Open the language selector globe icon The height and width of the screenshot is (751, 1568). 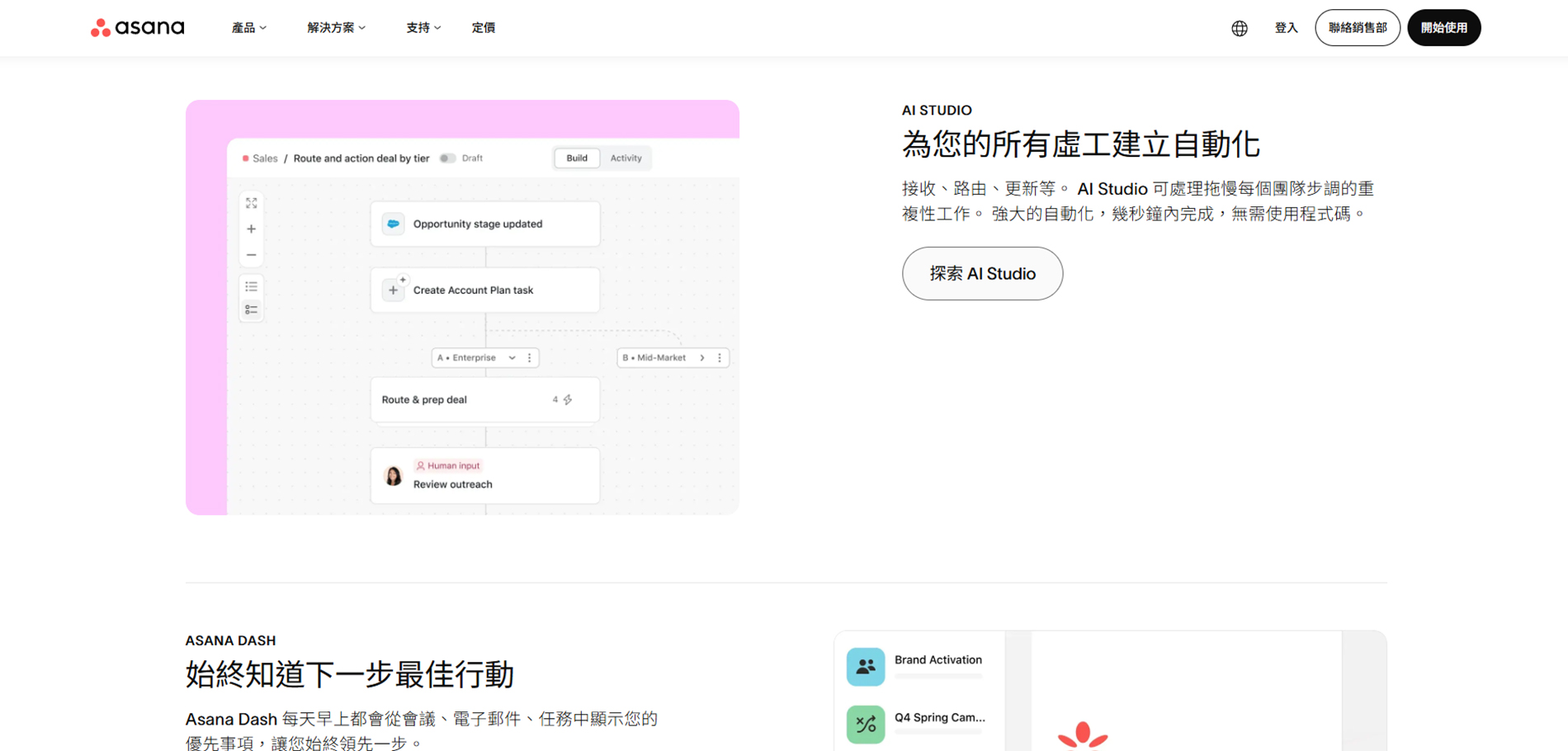tap(1240, 28)
